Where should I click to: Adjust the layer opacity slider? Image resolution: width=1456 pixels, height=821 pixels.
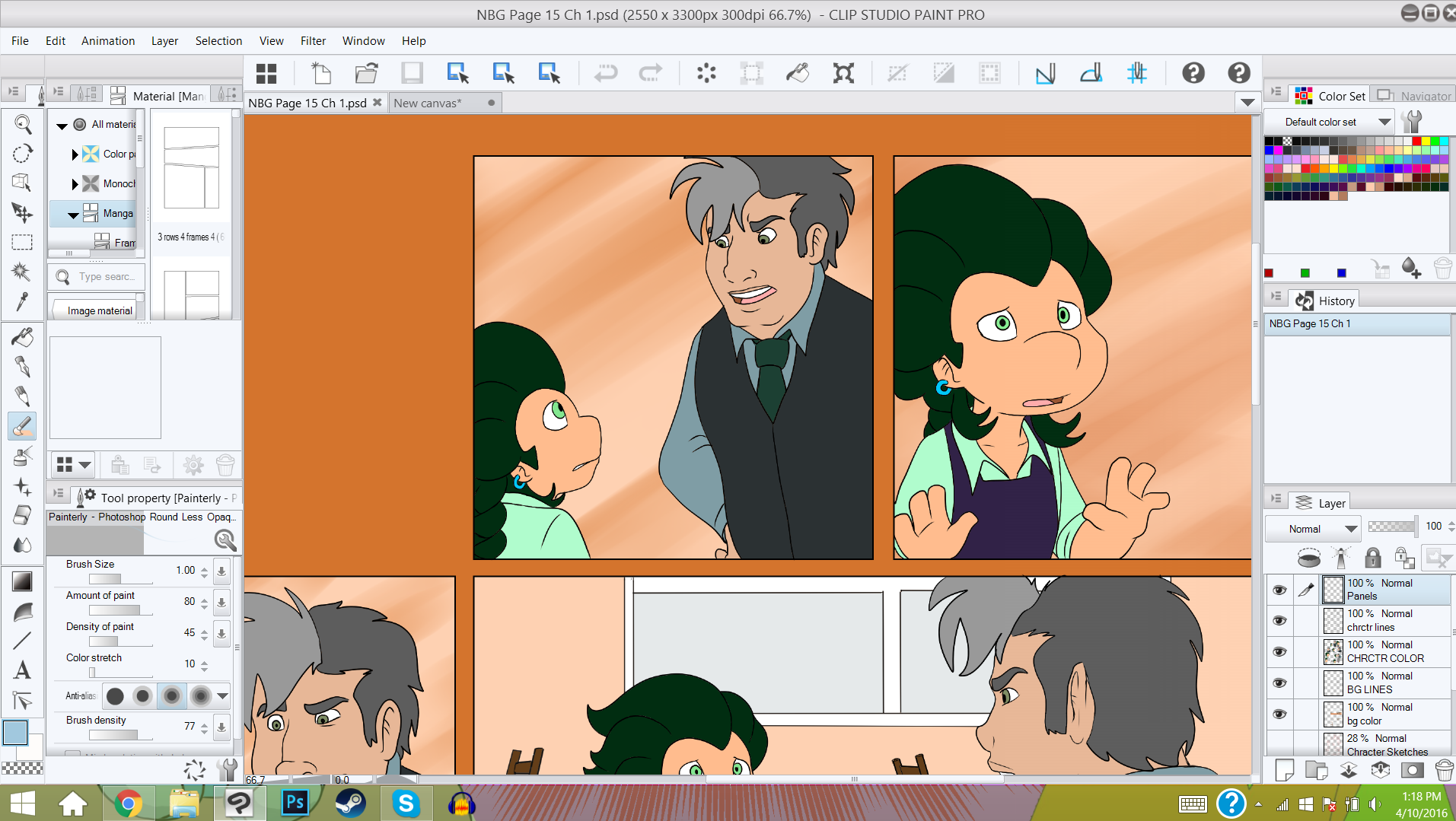pos(1392,527)
